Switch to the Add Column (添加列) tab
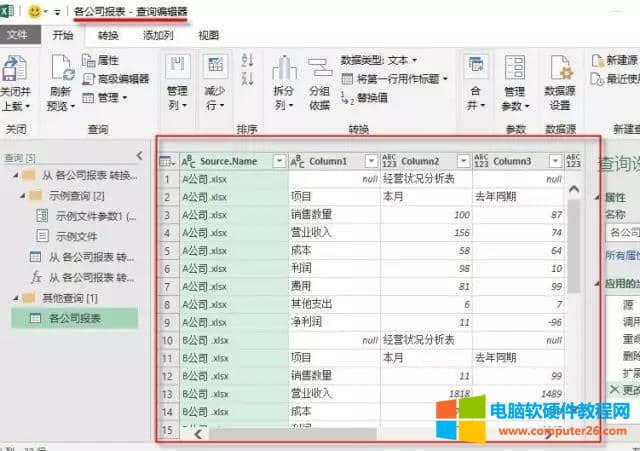 [158, 36]
